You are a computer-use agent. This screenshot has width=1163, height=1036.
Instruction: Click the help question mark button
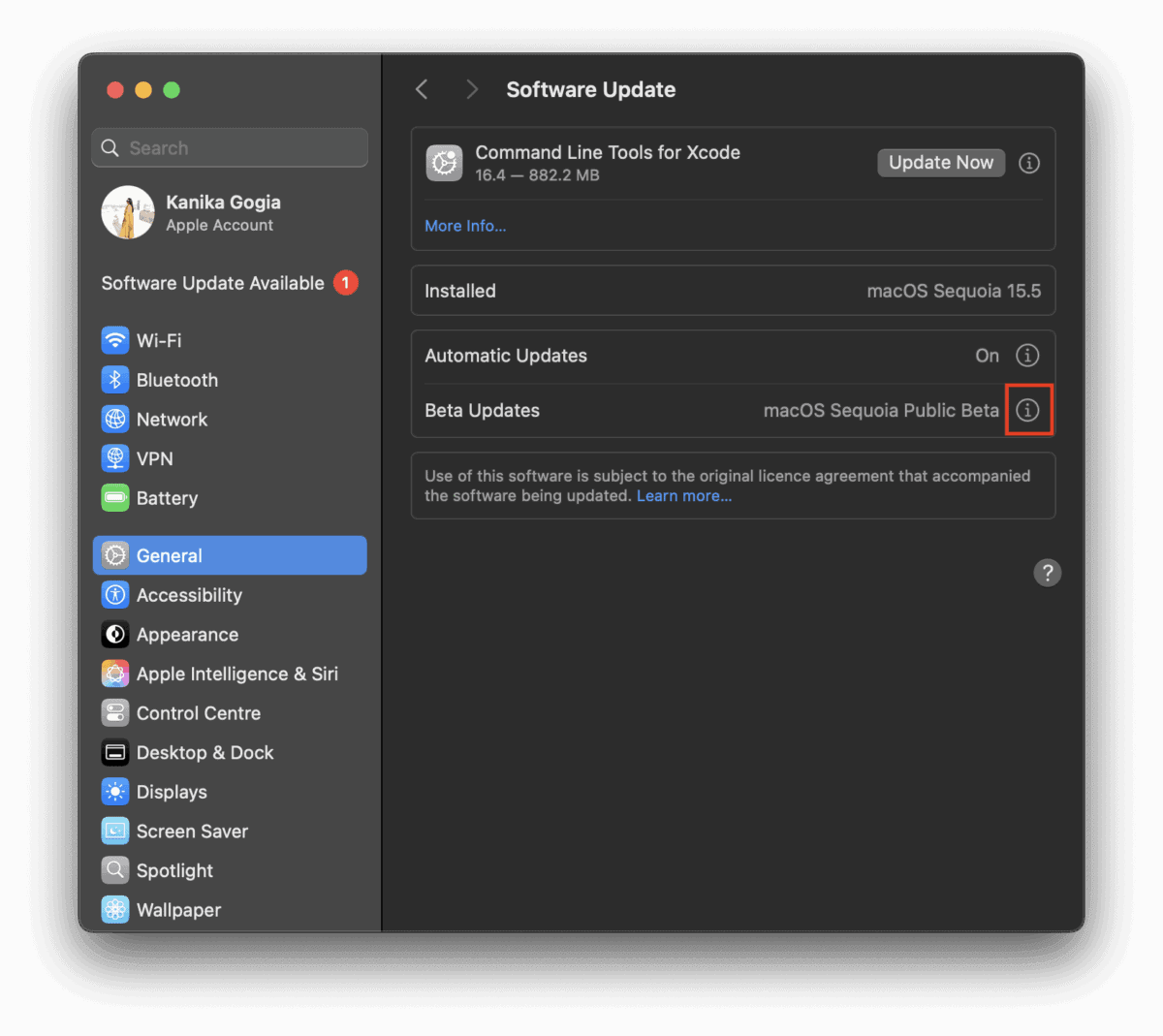pyautogui.click(x=1047, y=573)
